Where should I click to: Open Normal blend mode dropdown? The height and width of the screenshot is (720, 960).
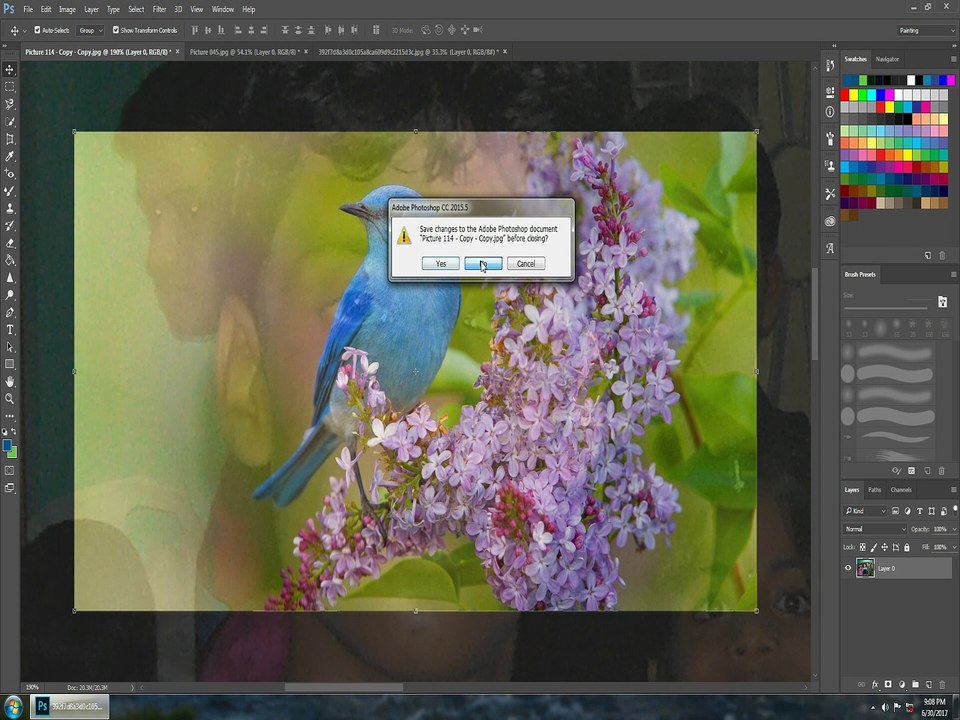pos(874,529)
